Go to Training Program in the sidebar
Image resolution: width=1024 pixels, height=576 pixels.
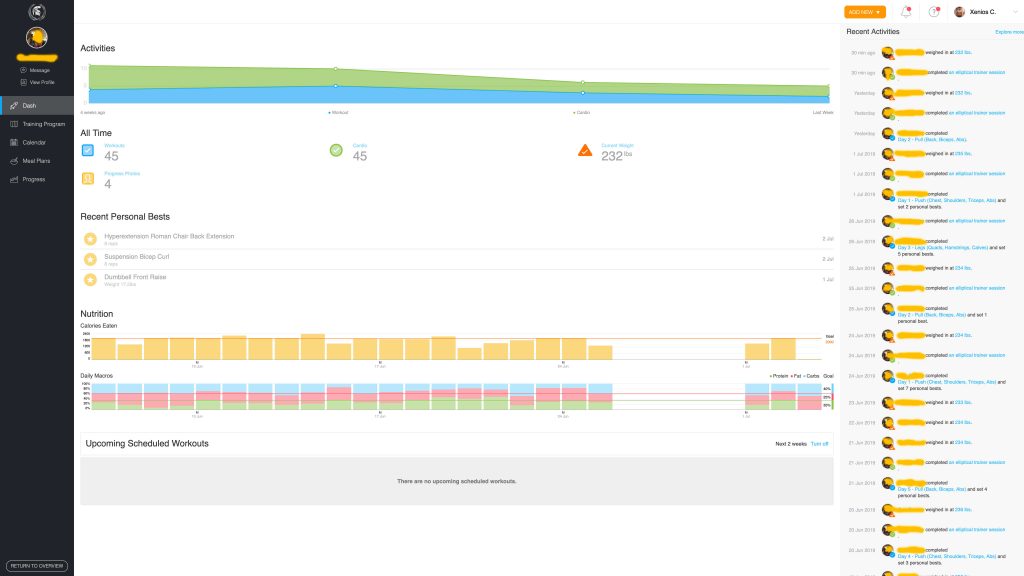[37, 124]
